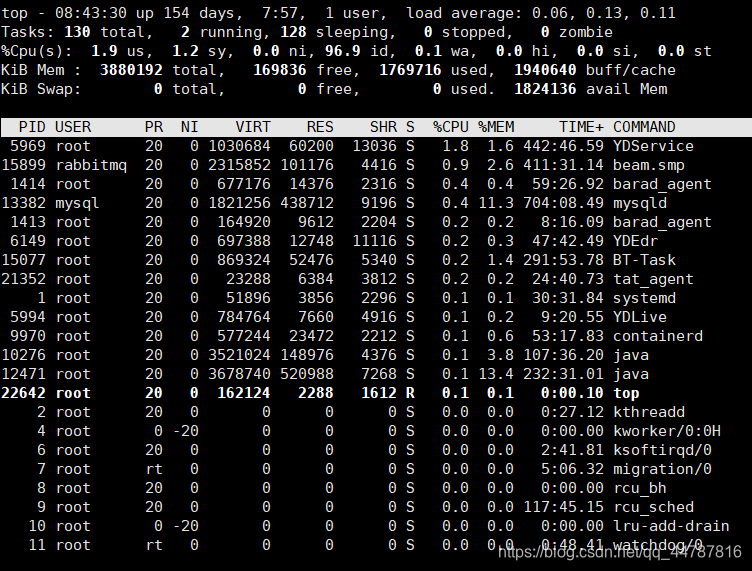Click the 1824136 avail Mem value
752x571 pixels.
(545, 89)
